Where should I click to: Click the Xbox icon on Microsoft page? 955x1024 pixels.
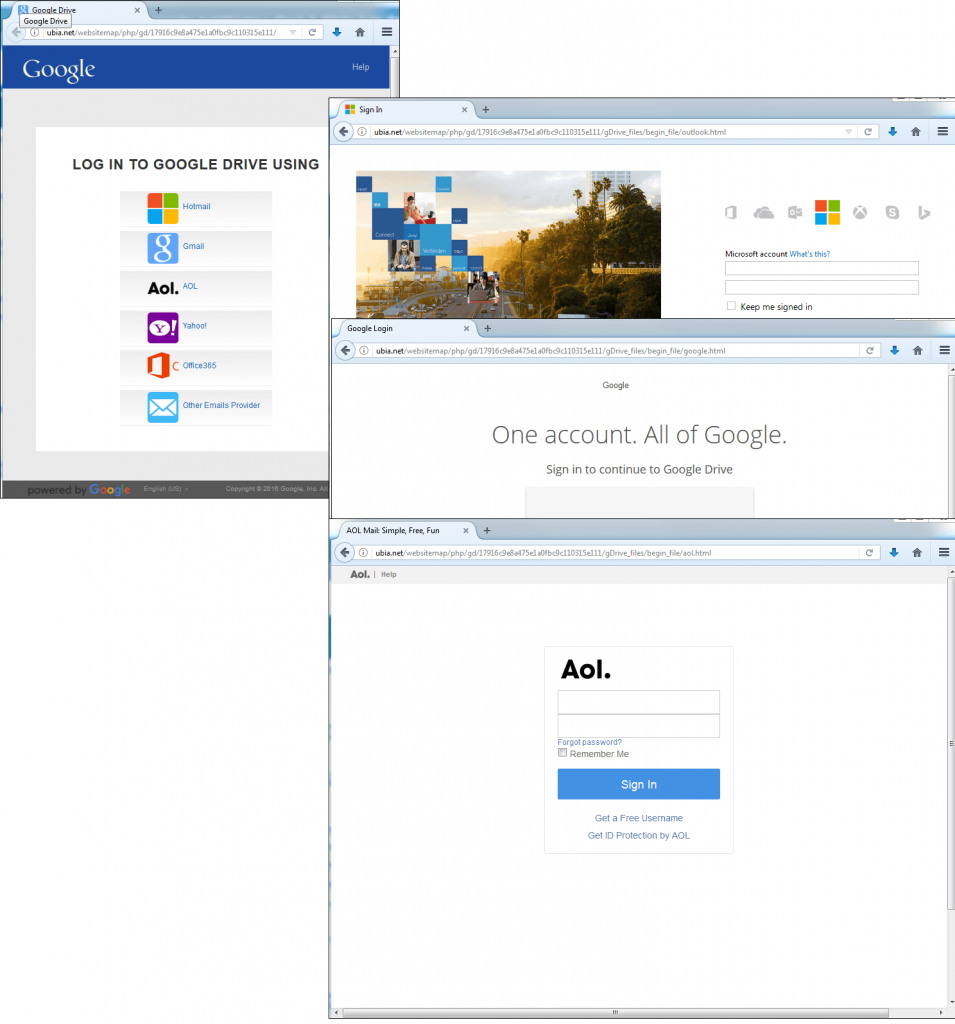coord(860,212)
